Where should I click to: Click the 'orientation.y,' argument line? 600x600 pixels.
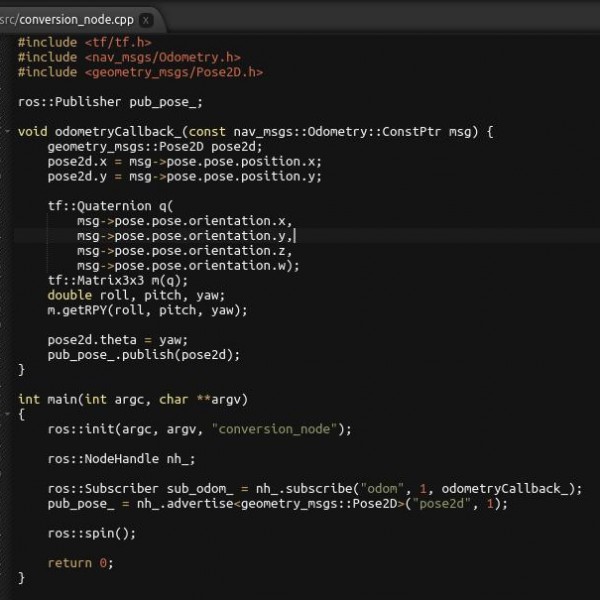[184, 236]
